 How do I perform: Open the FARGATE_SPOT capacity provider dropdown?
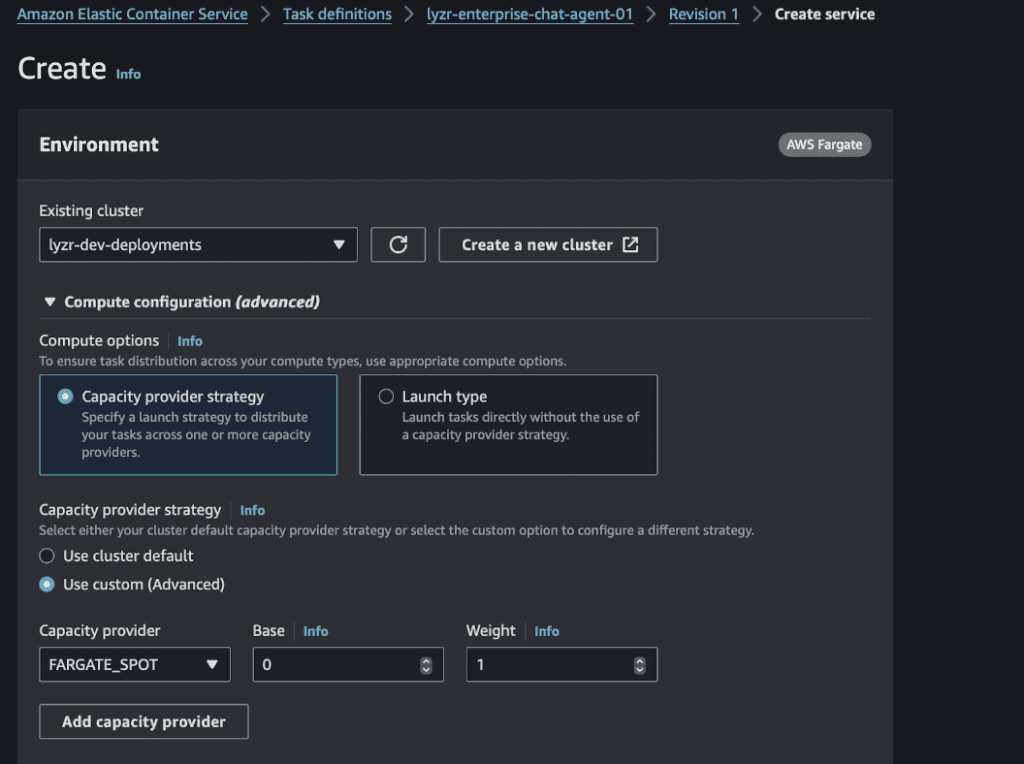(x=135, y=665)
